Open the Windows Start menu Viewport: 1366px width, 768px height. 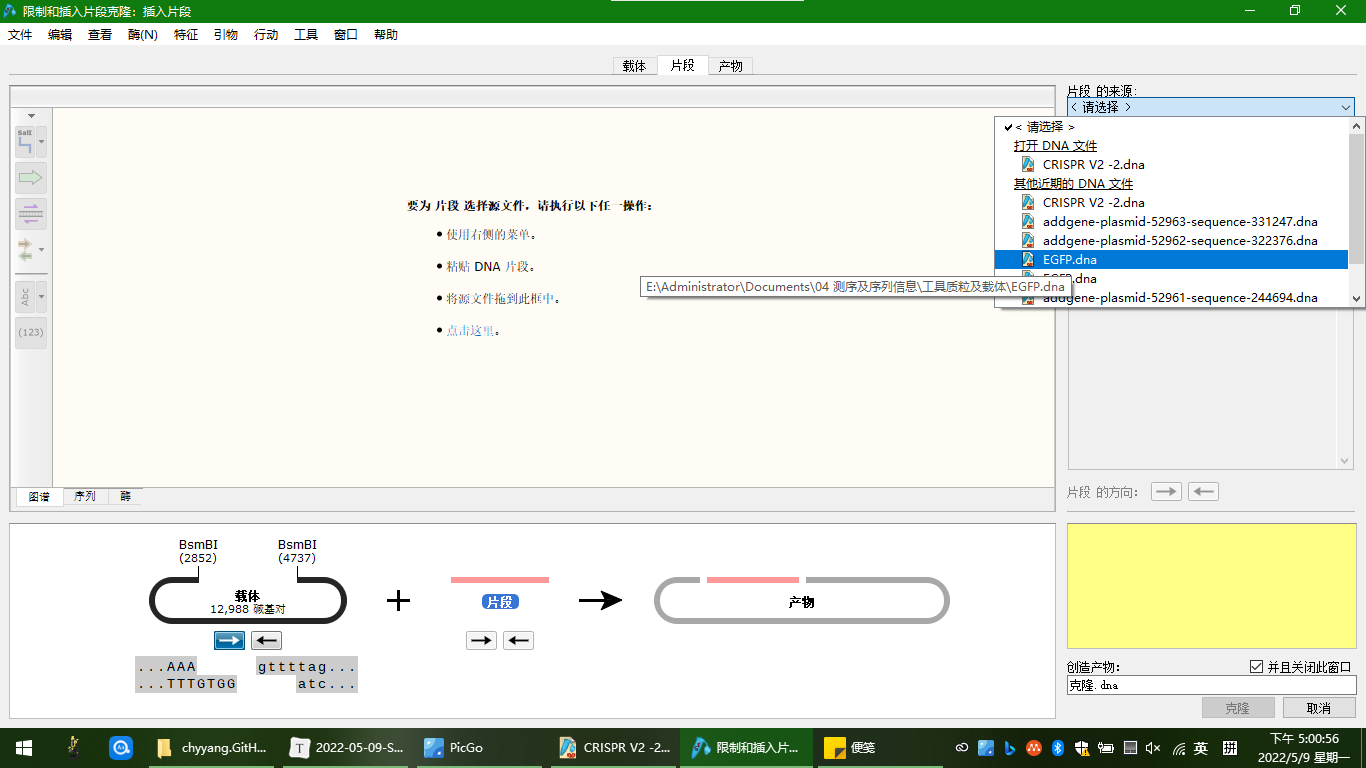(24, 748)
